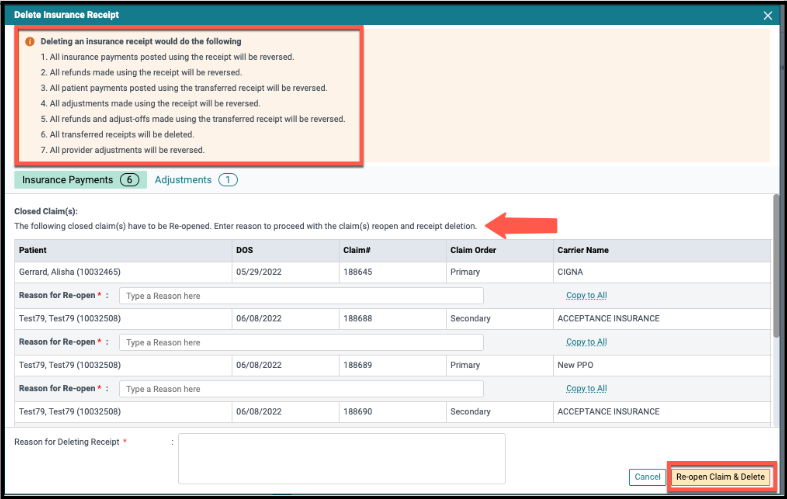This screenshot has height=499, width=787.
Task: Click reason field for claim 188688
Action: point(301,342)
